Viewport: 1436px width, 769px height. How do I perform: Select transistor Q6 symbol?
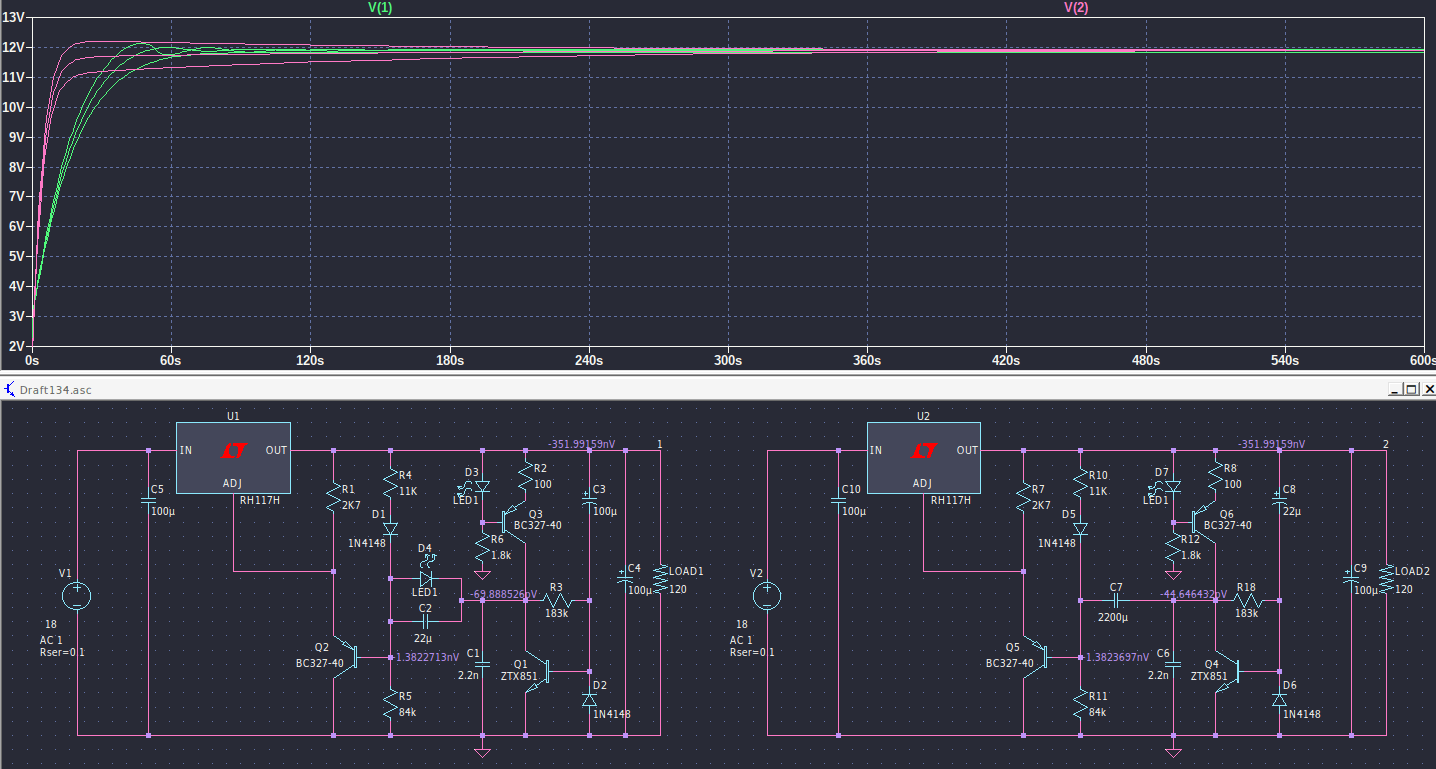pyautogui.click(x=1204, y=520)
